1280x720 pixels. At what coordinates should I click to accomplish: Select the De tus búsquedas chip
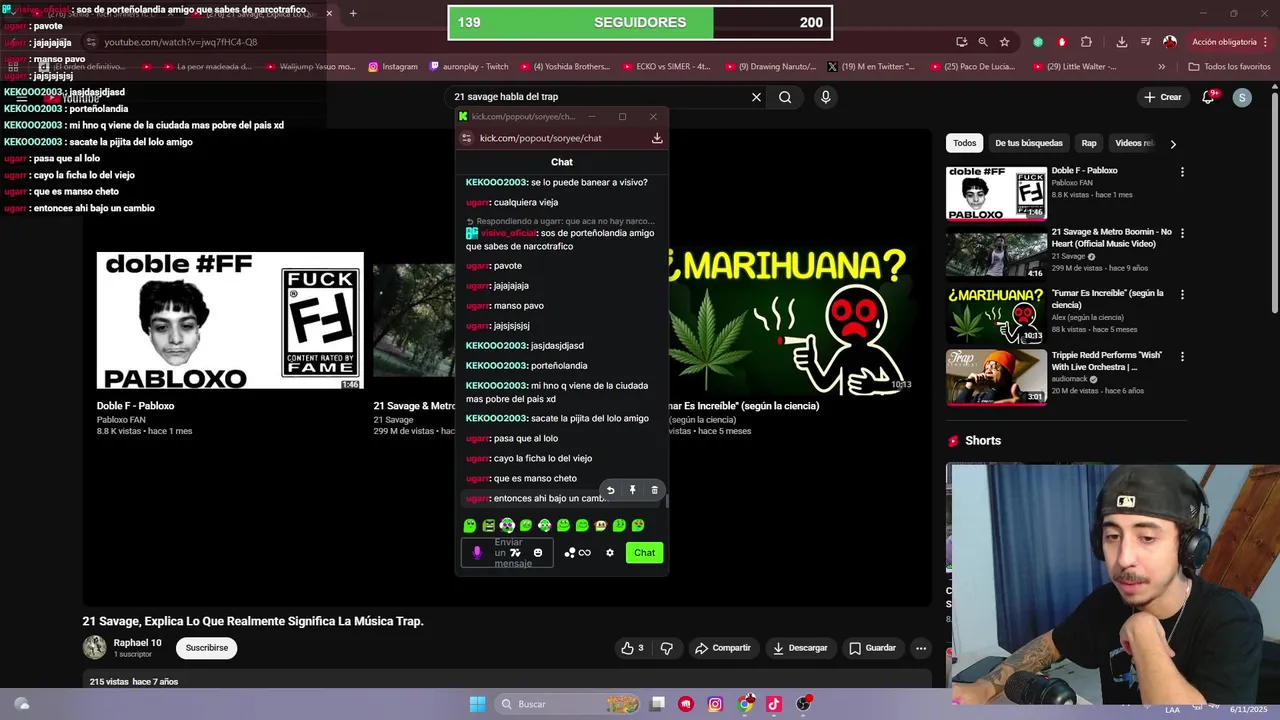pos(1028,143)
